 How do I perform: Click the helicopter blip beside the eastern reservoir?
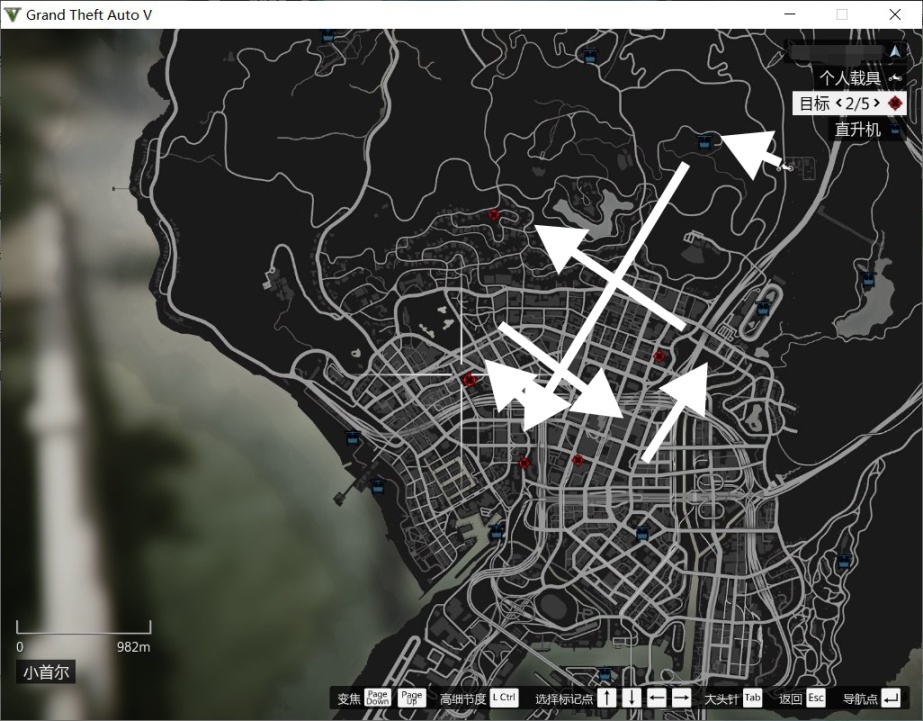coord(868,277)
